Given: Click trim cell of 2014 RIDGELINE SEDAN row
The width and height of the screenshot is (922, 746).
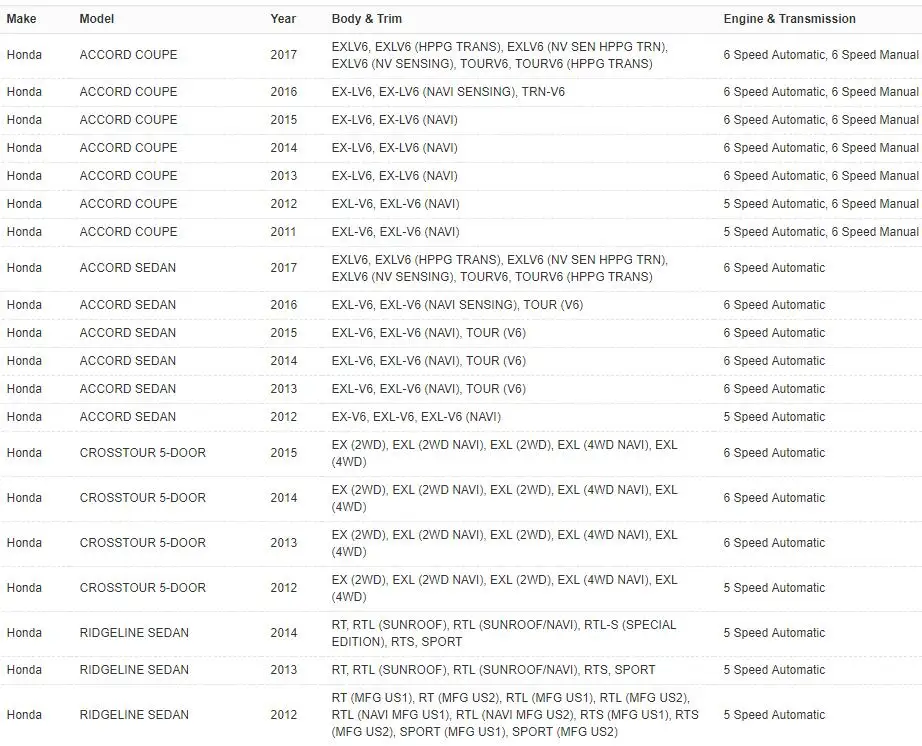Looking at the screenshot, I should (x=504, y=633).
